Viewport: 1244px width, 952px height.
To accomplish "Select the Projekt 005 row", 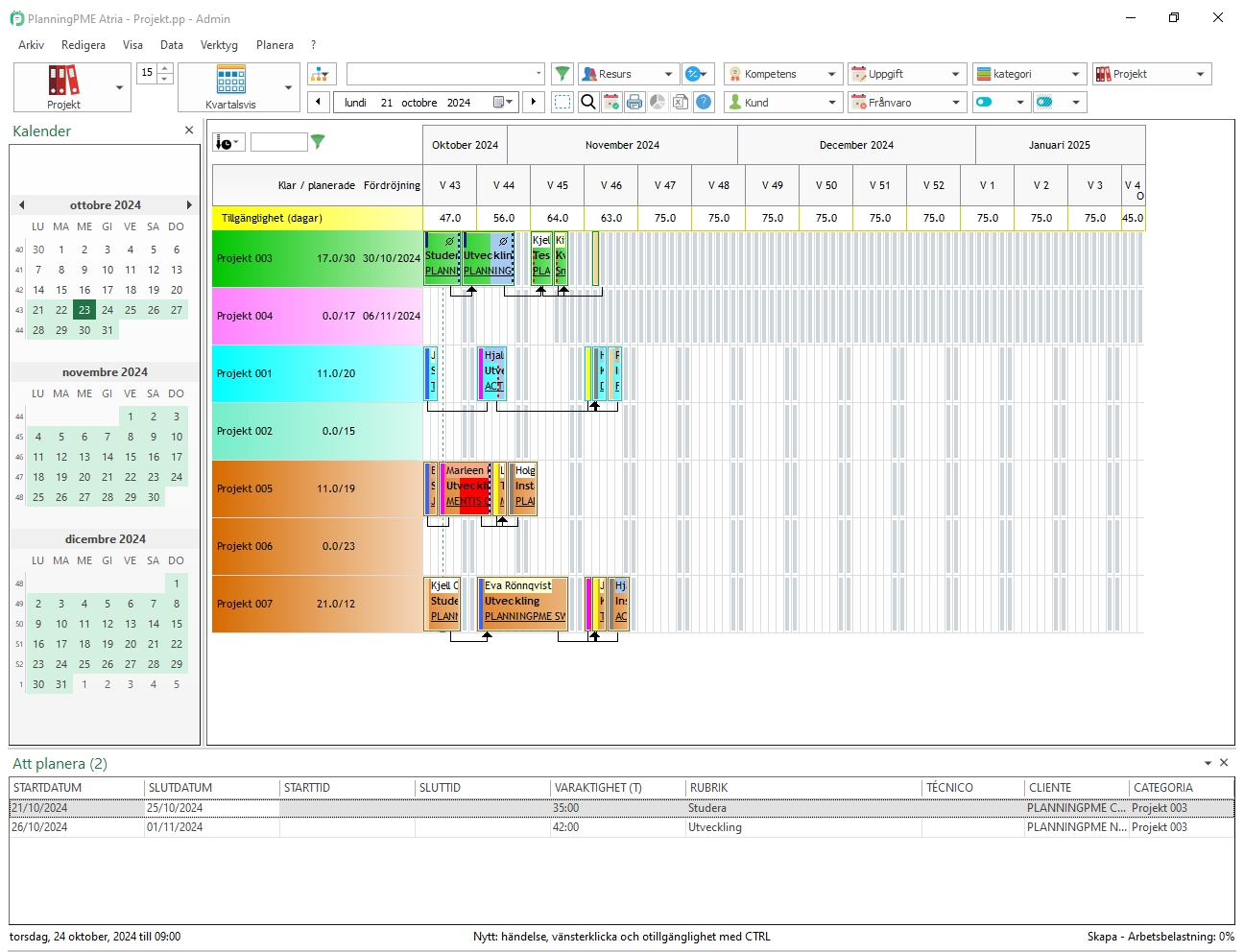I will [x=317, y=488].
